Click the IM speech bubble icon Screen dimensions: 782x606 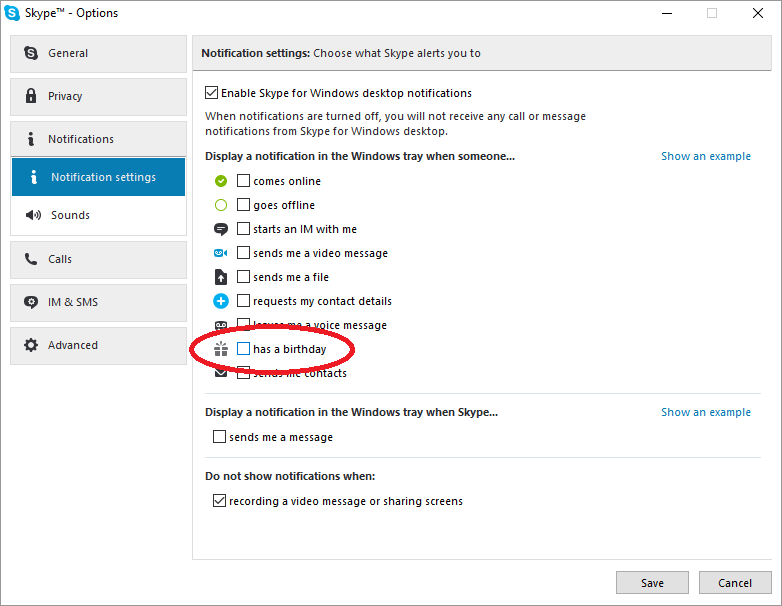tap(221, 229)
